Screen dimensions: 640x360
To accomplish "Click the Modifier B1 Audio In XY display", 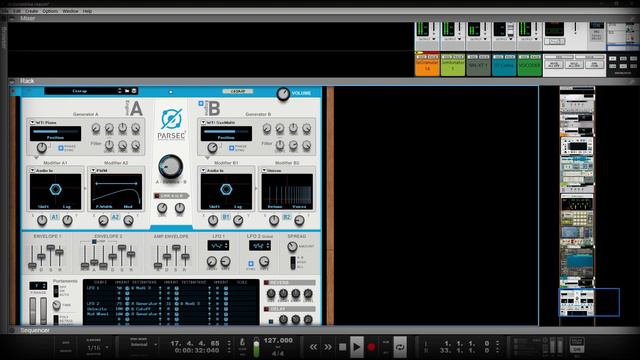I will point(226,191).
